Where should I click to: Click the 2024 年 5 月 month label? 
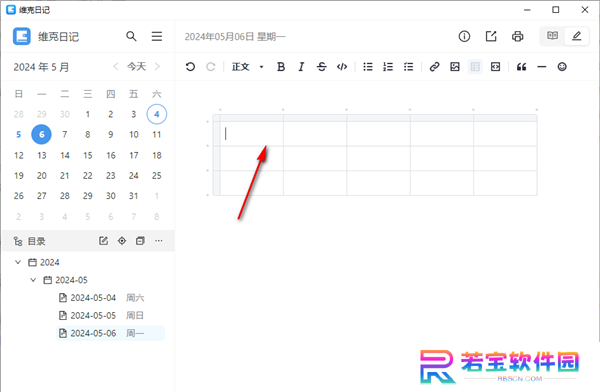pyautogui.click(x=41, y=67)
